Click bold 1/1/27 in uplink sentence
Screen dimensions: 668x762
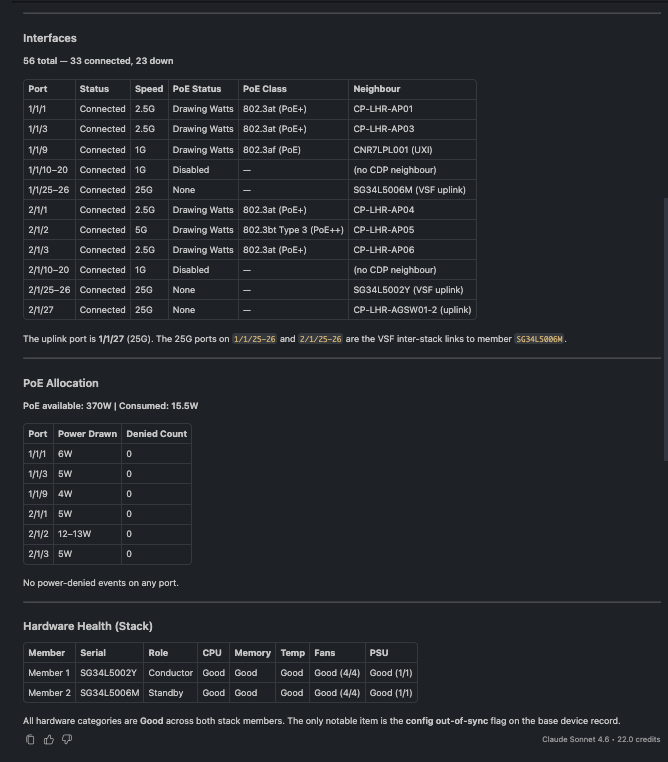coord(111,339)
